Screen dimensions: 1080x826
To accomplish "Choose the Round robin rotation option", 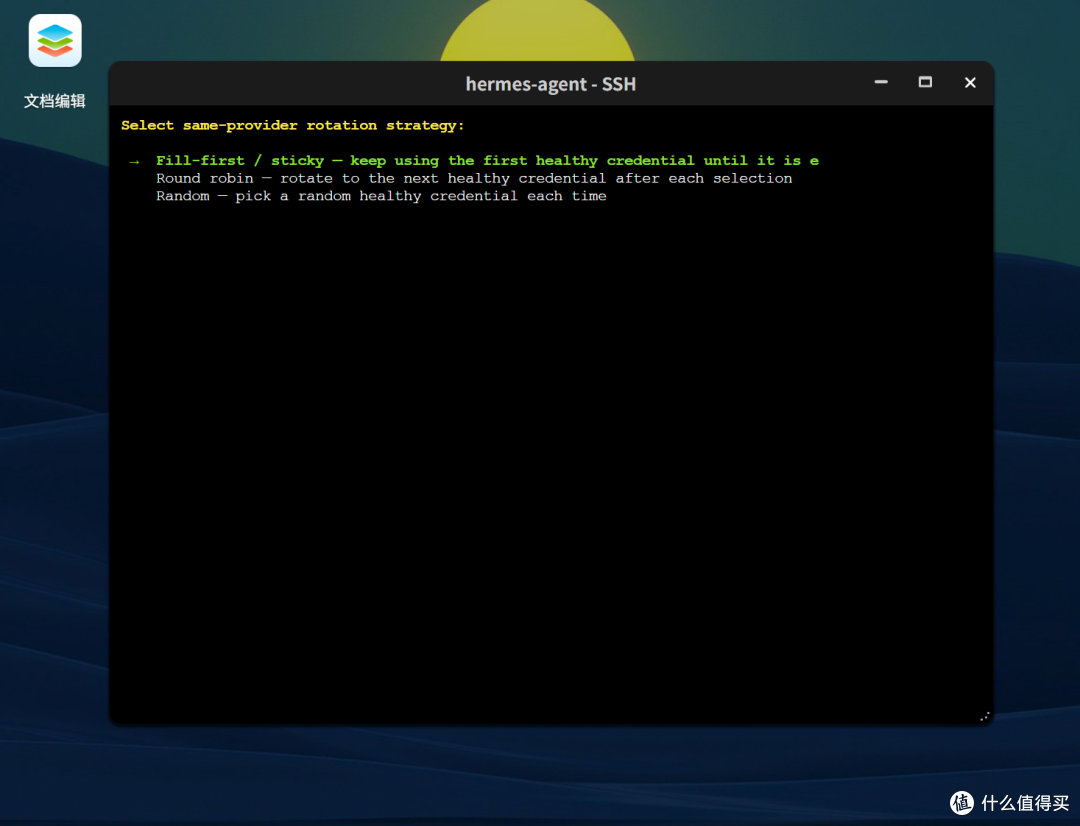I will [x=474, y=178].
